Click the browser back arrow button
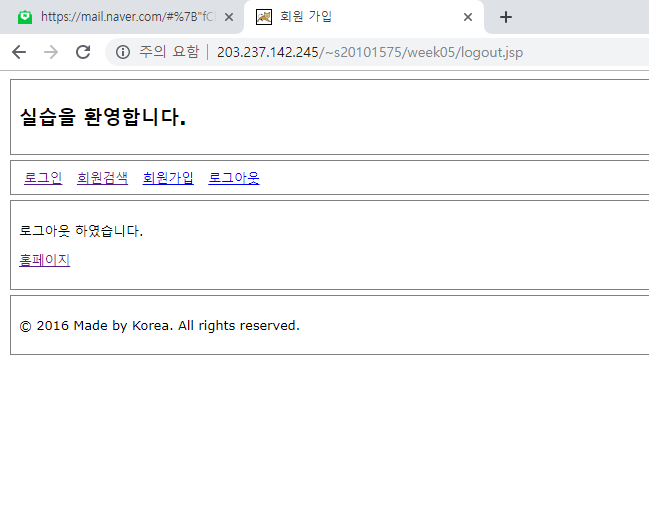649x508 pixels. point(19,52)
